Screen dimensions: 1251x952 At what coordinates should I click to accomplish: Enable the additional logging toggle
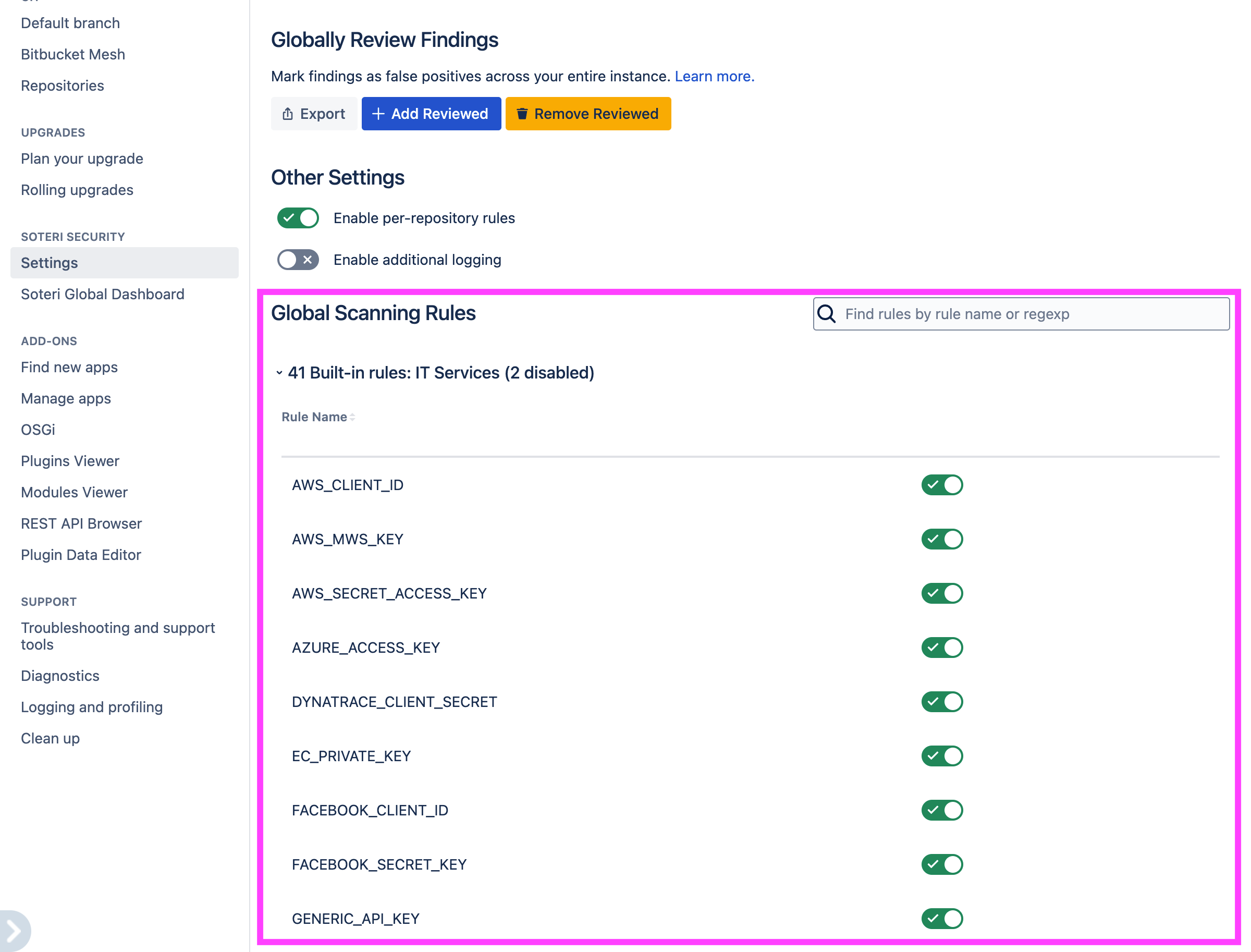[298, 260]
